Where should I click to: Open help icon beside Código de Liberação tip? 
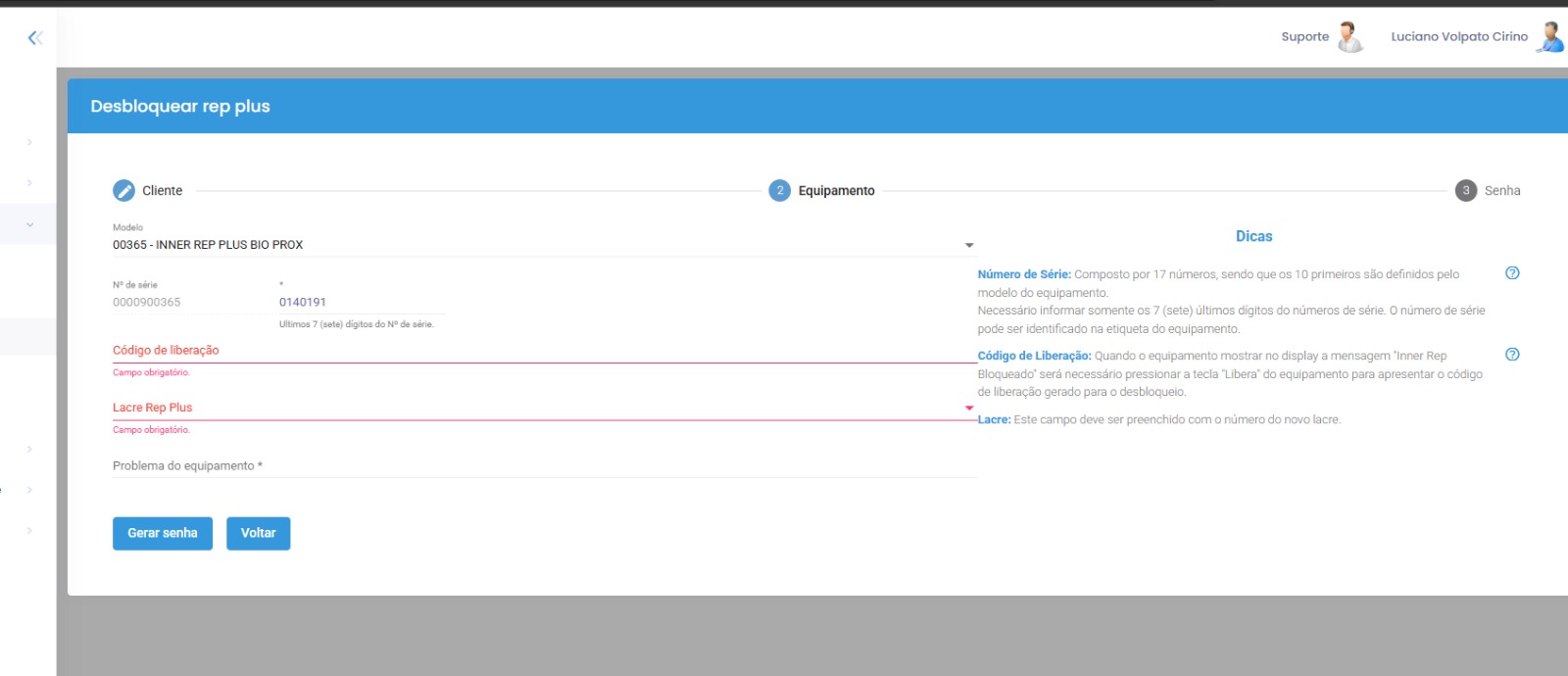pos(1512,355)
